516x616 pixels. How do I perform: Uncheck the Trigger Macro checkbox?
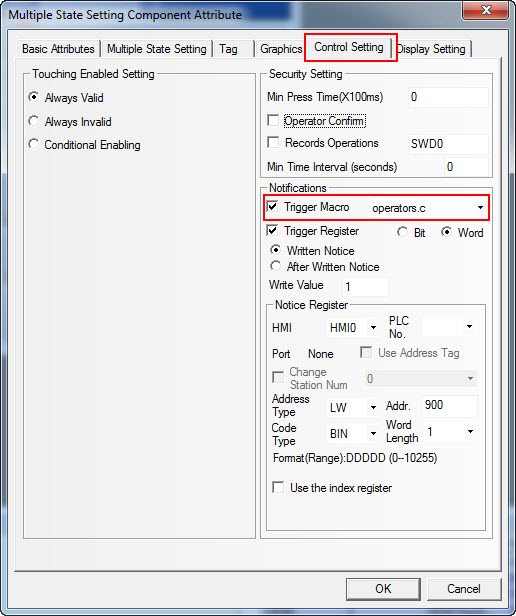(x=272, y=206)
